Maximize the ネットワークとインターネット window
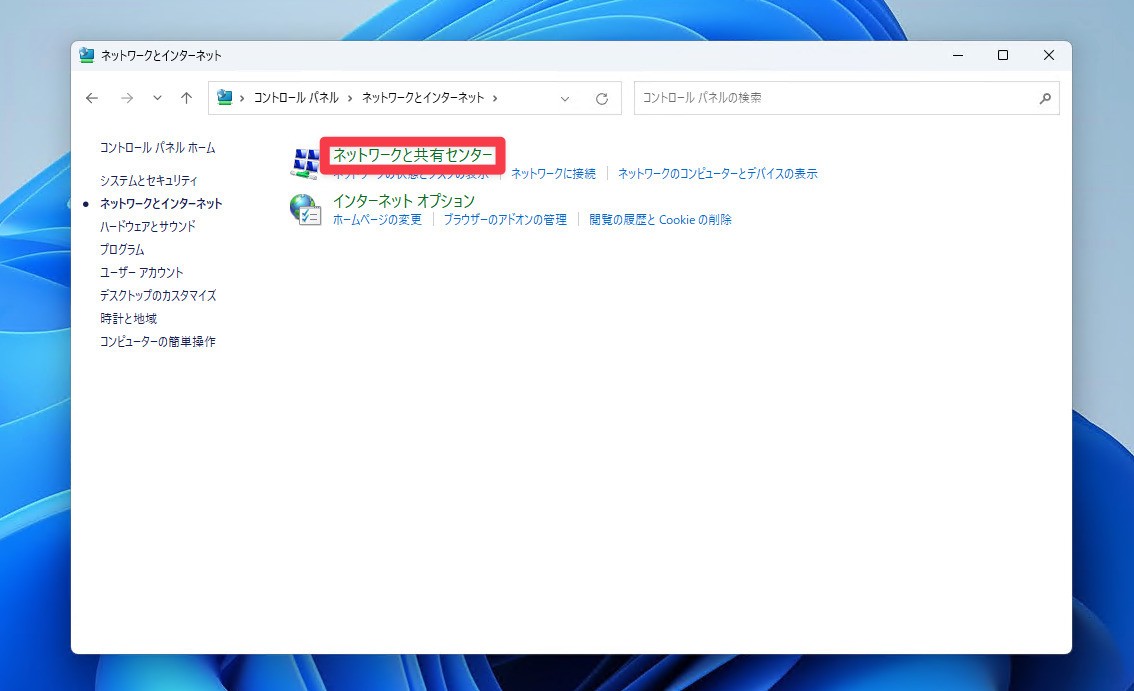 (1002, 55)
